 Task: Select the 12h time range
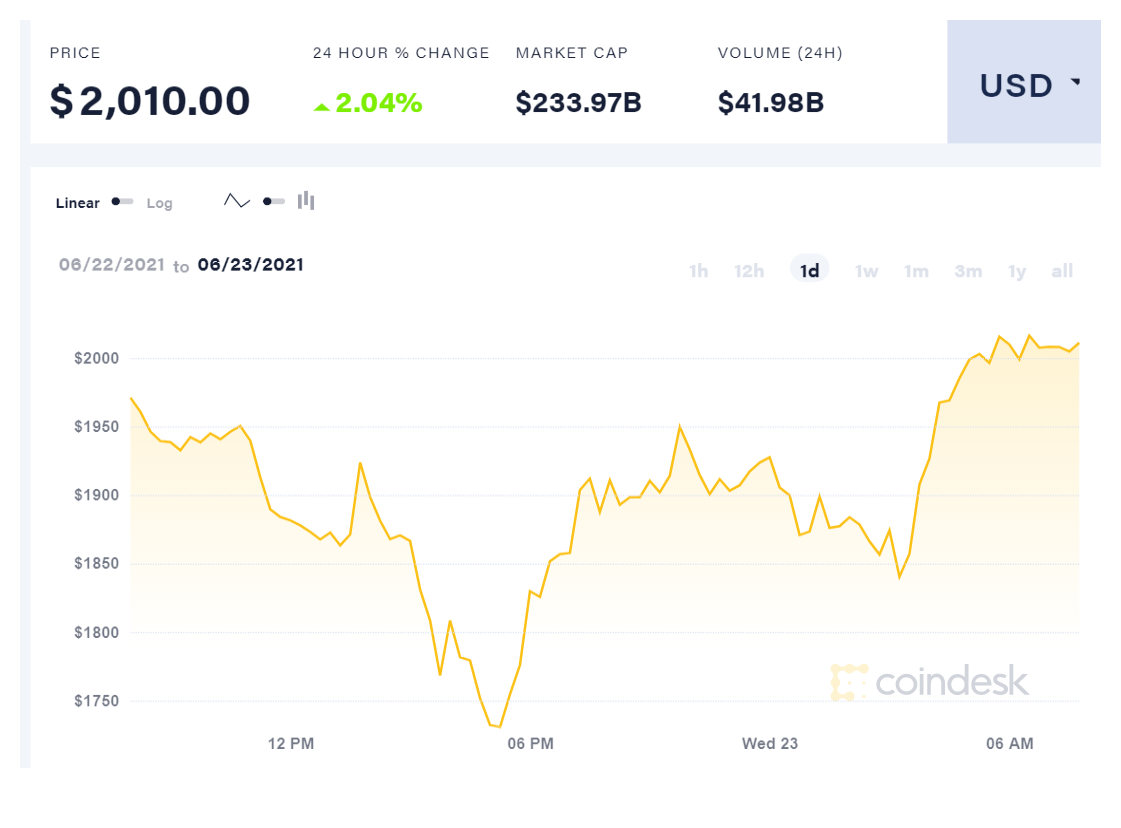pos(749,271)
